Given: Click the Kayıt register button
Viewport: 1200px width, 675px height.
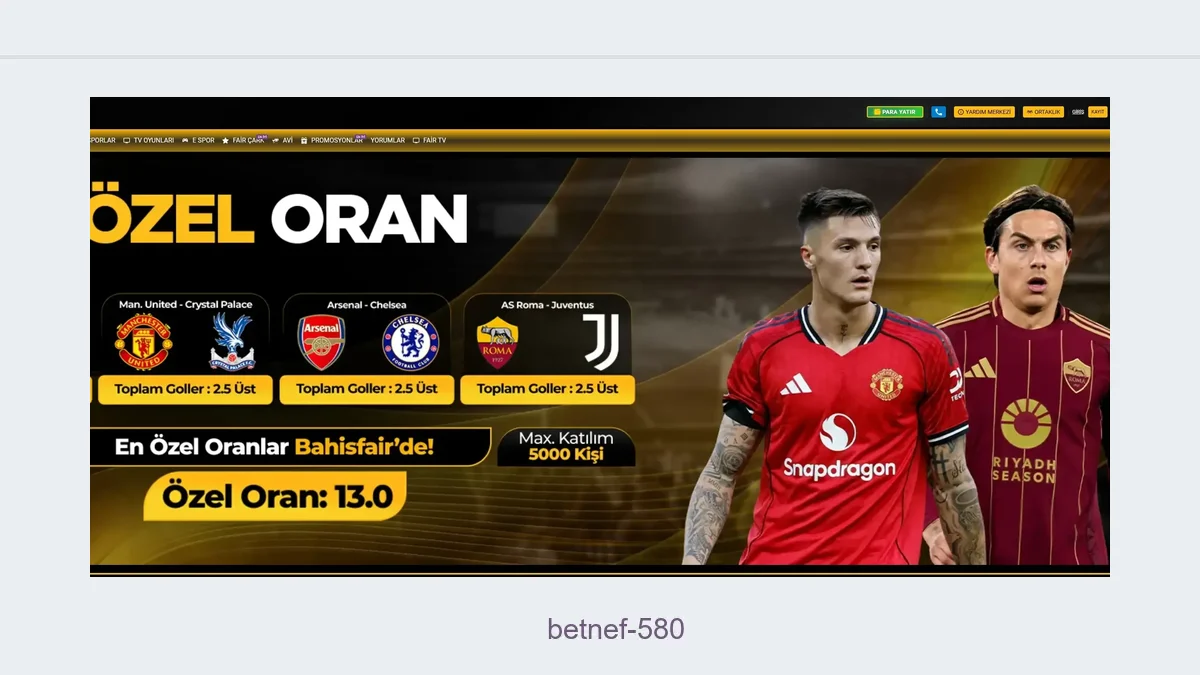Looking at the screenshot, I should [1098, 112].
